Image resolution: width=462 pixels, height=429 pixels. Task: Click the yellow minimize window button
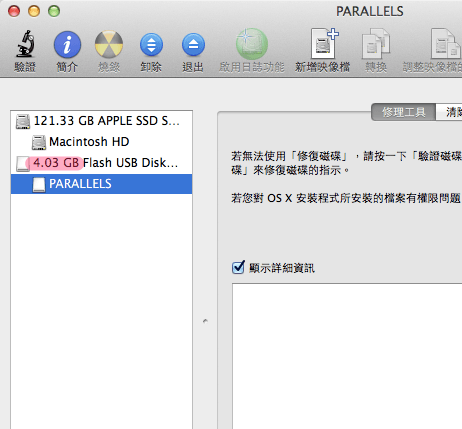[x=34, y=11]
